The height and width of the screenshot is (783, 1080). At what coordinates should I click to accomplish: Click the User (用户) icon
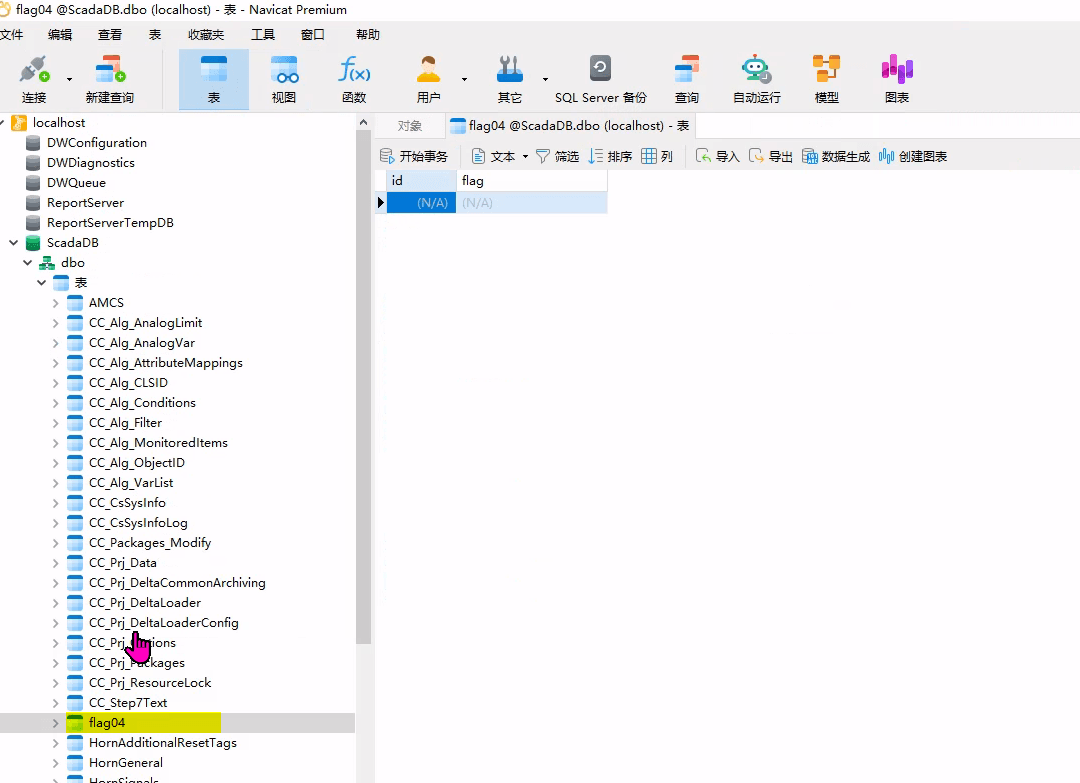coord(429,70)
